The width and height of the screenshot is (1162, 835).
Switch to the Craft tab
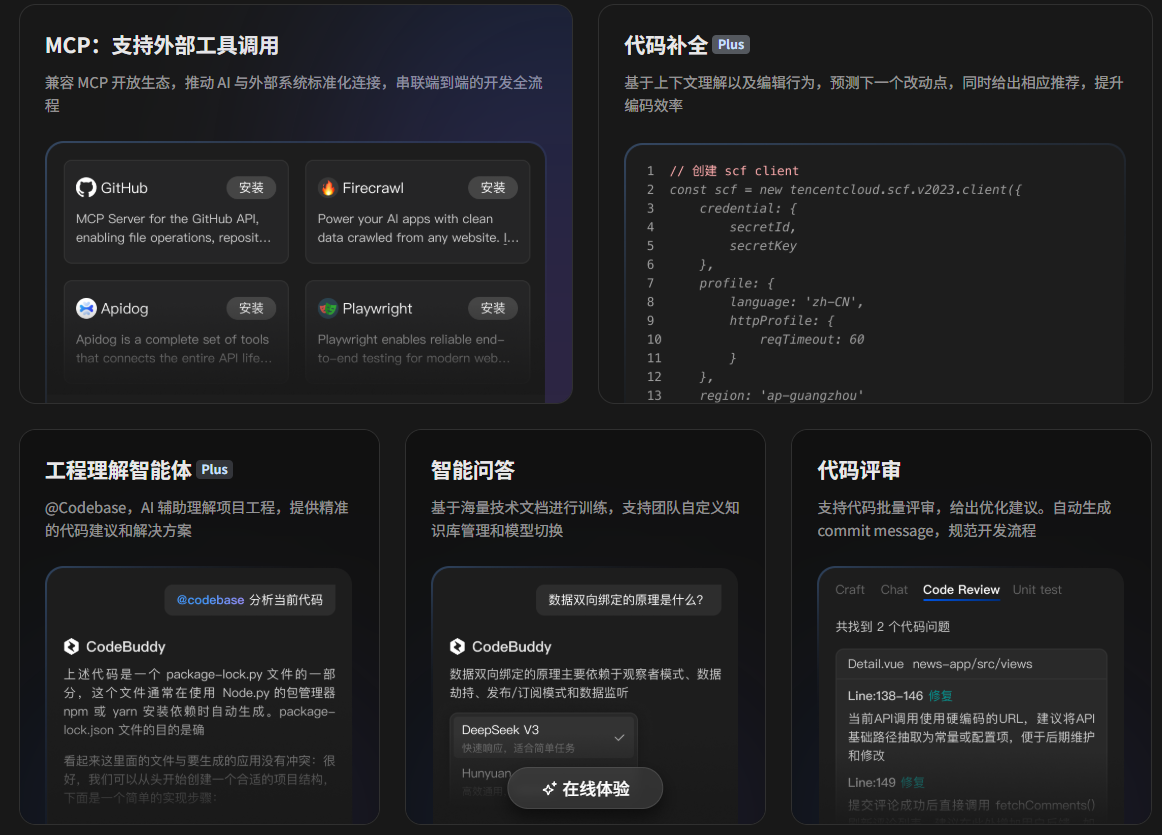coord(850,589)
